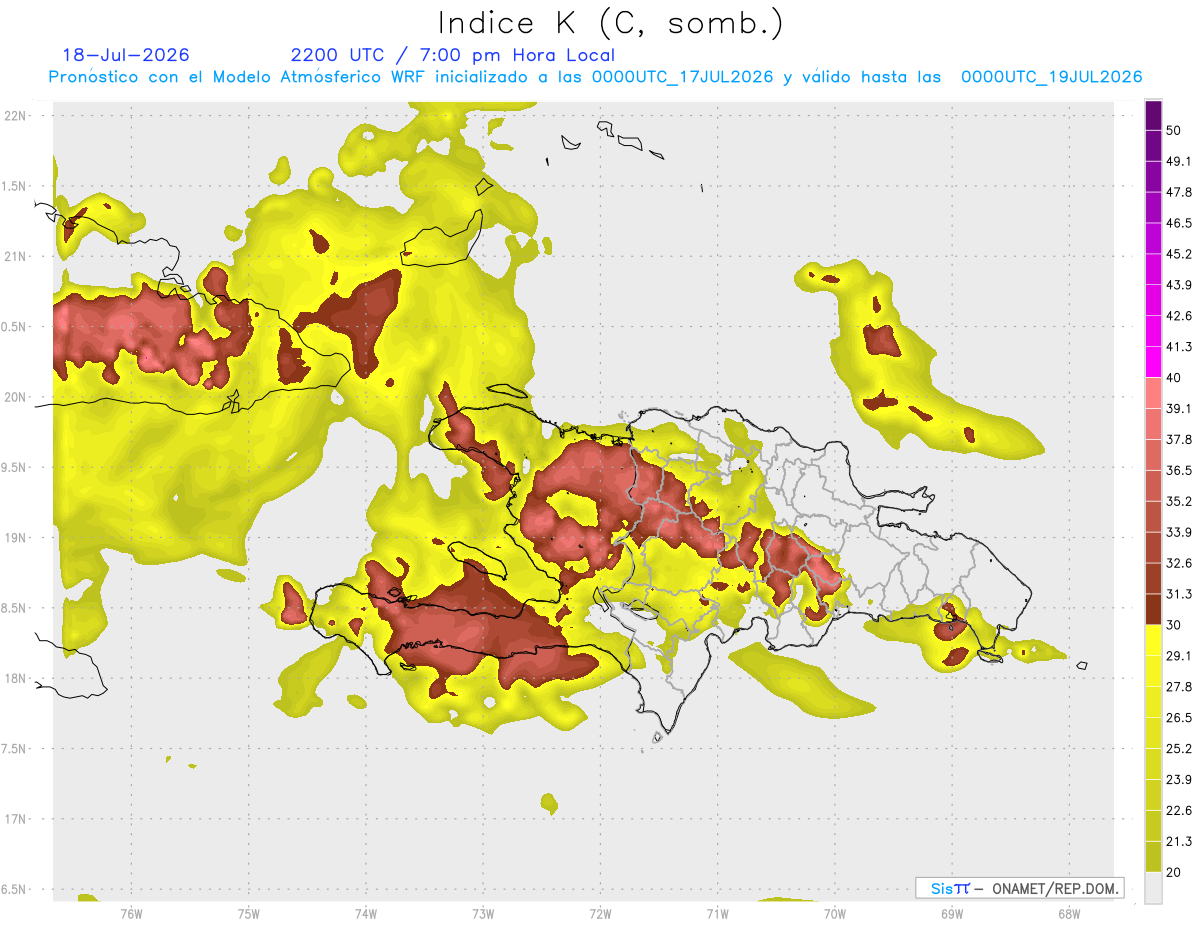Click the legend value "40"
This screenshot has height=927, width=1200.
click(1174, 378)
